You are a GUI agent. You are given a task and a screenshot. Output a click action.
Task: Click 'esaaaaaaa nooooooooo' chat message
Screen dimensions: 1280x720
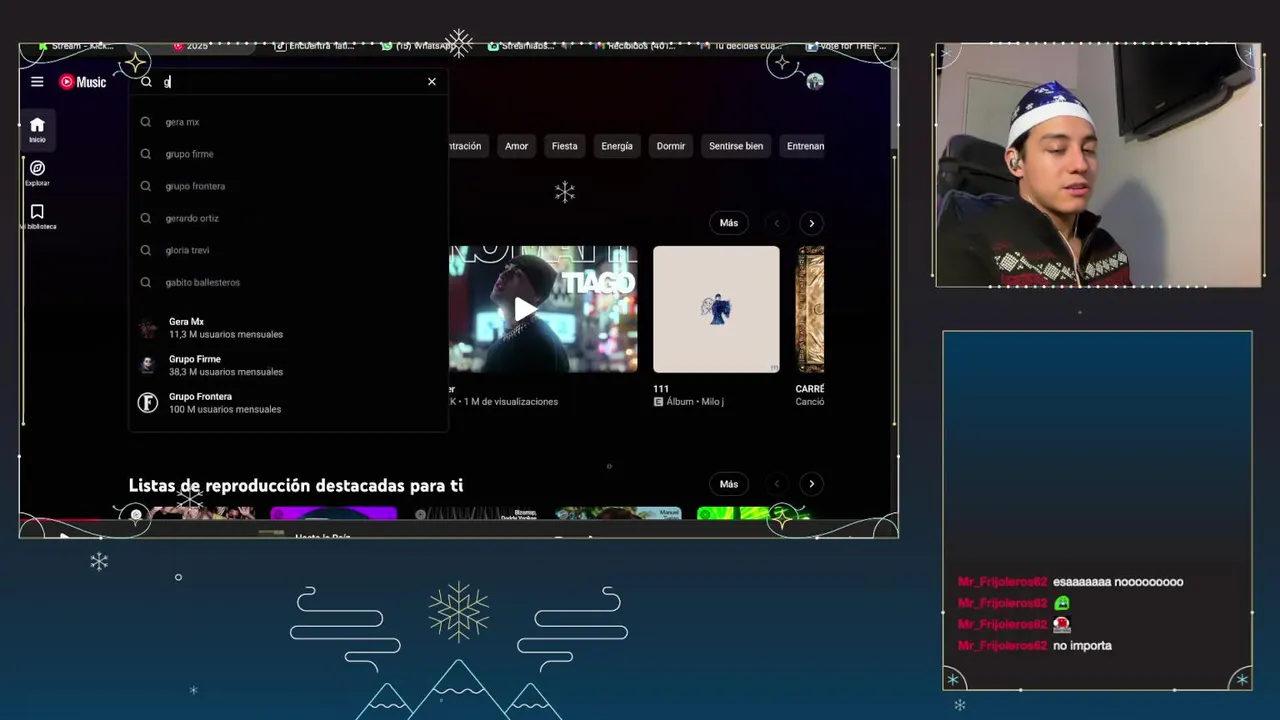1118,582
